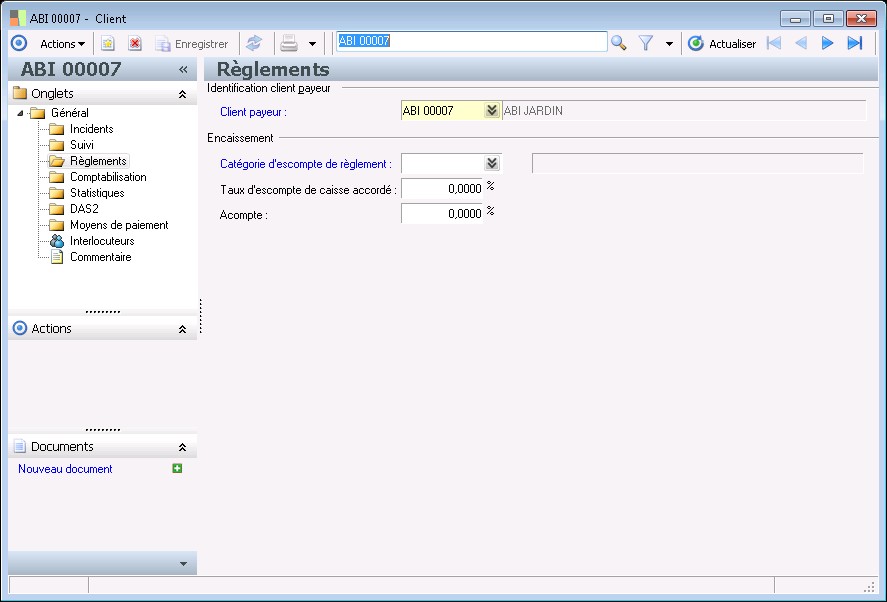Click the Enregistrer diskette icon
Screen dimensions: 887x602
(163, 44)
